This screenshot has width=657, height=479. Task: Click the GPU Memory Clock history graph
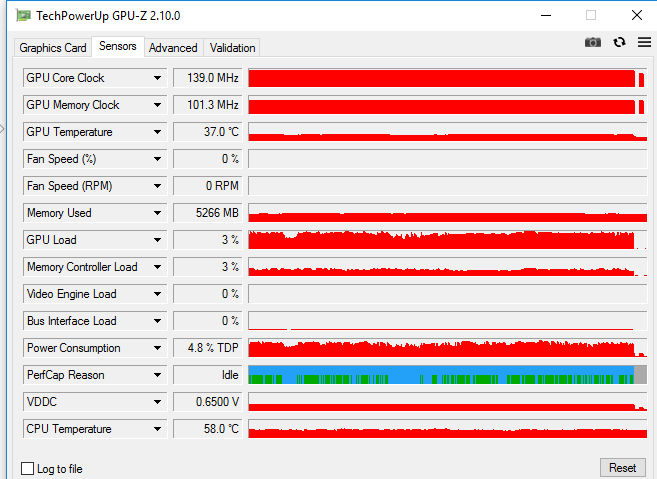click(447, 105)
